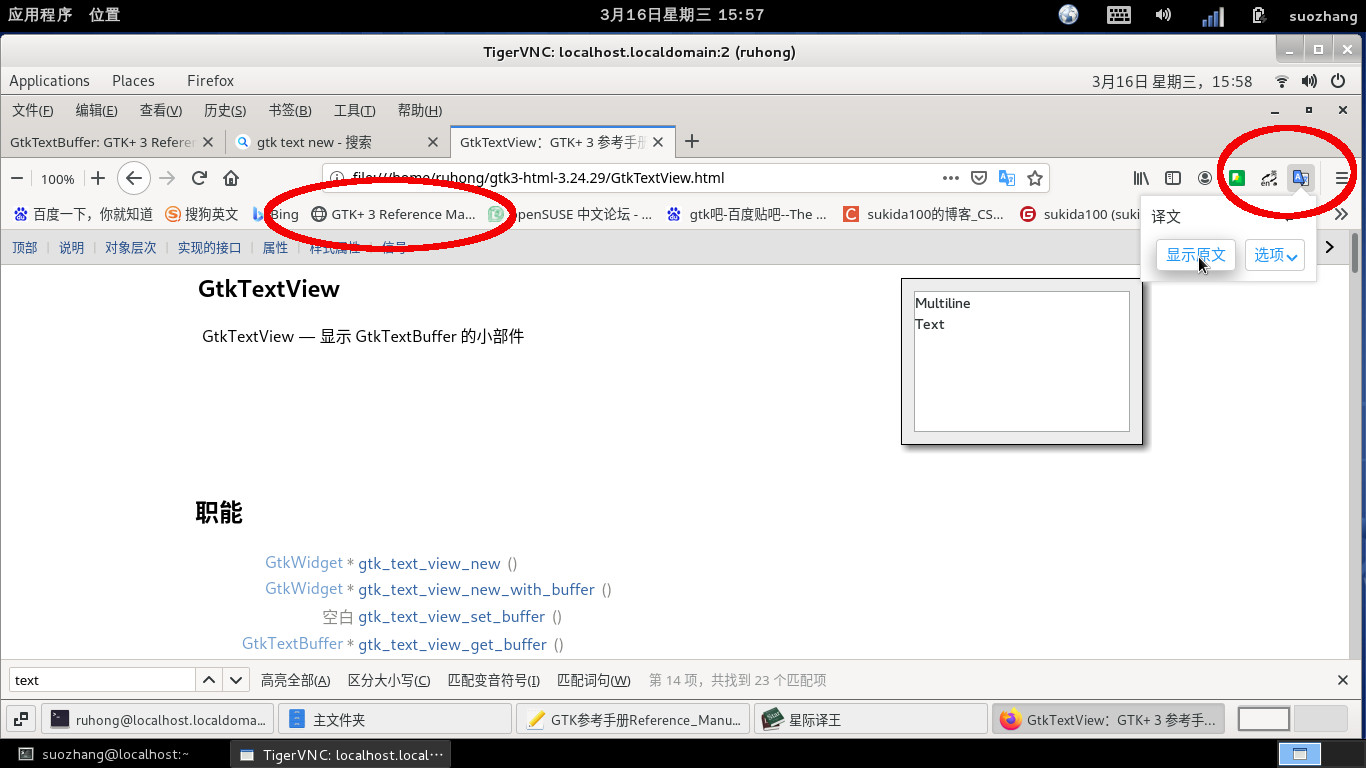Click the next match arrow in find bar
Screen dimensions: 1366x768
coord(234,679)
